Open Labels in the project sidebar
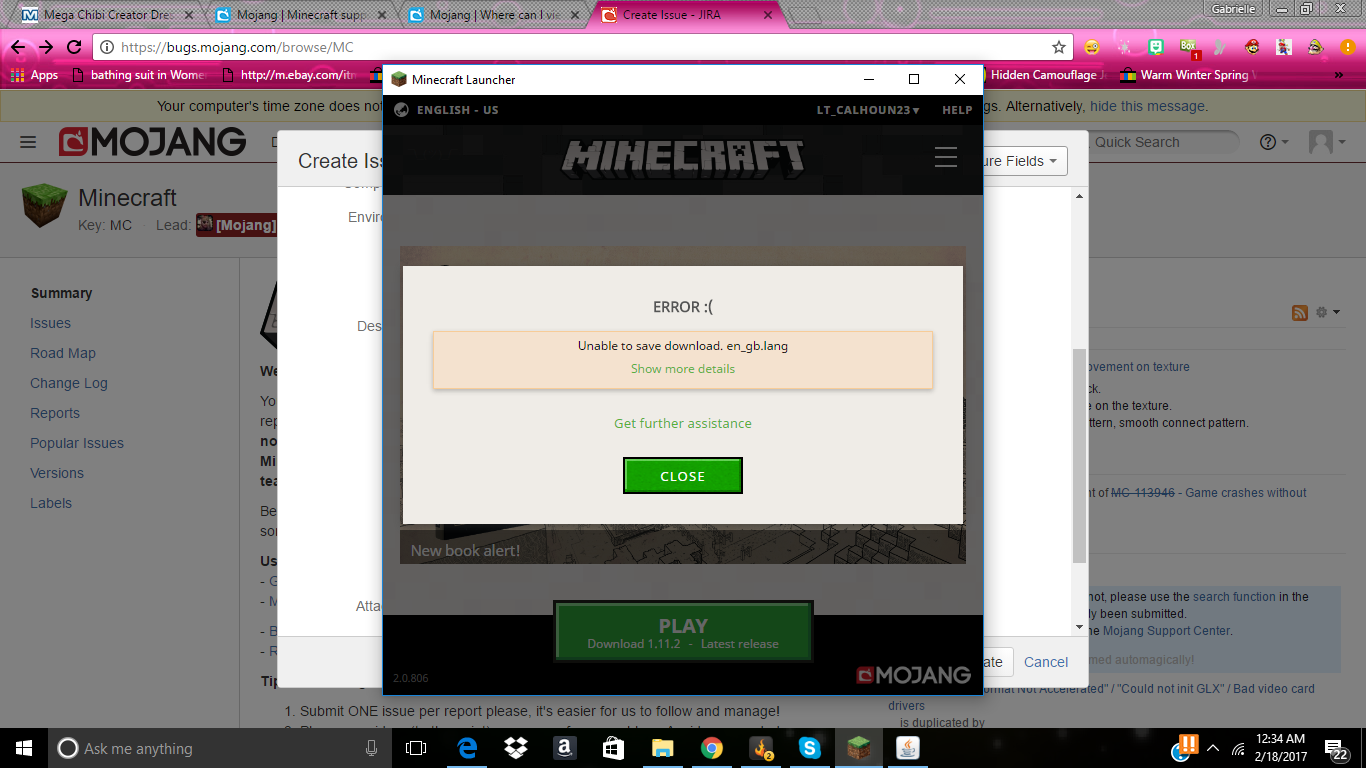The width and height of the screenshot is (1366, 768). (51, 503)
